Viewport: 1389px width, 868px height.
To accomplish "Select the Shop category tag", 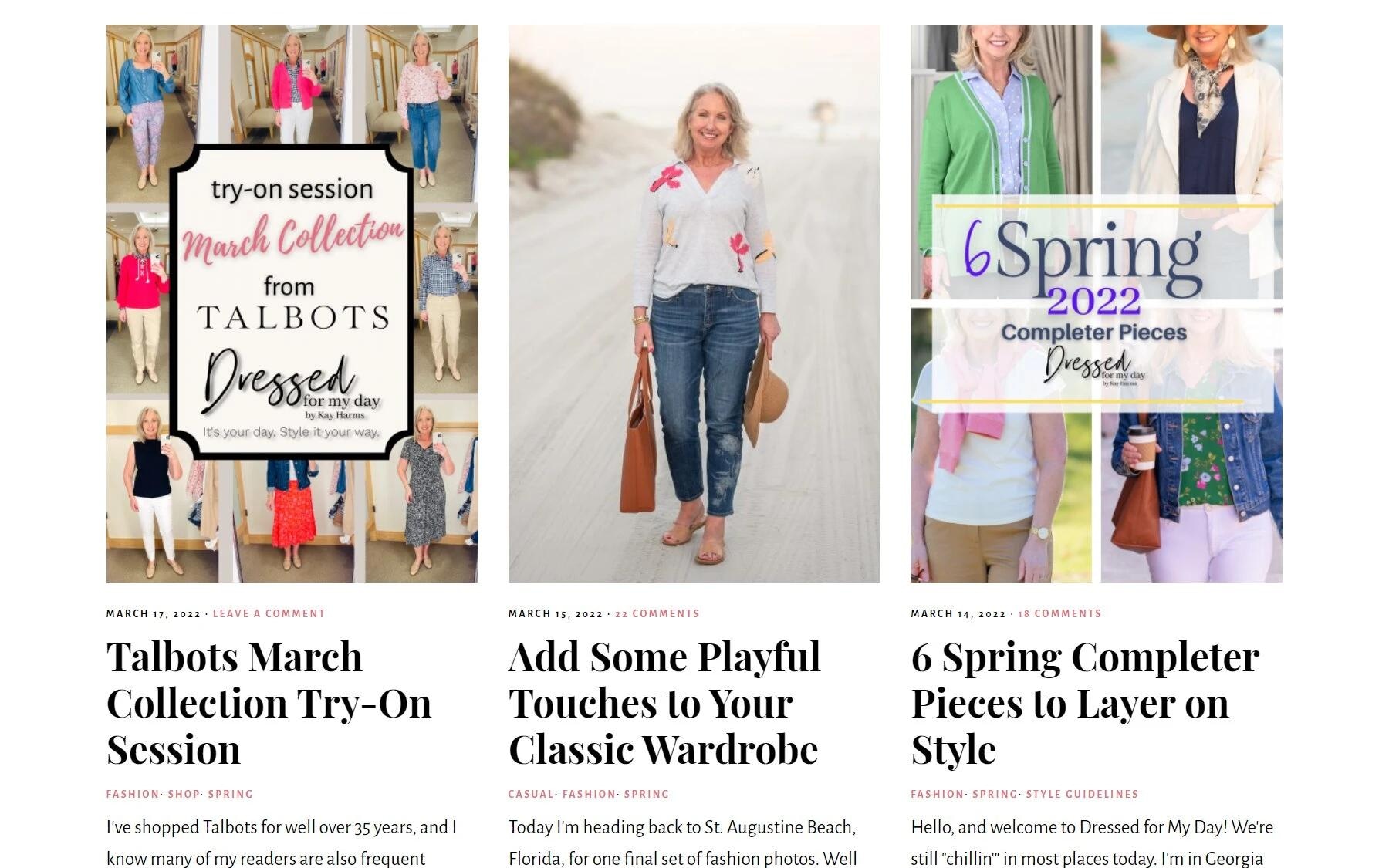I will tap(184, 794).
